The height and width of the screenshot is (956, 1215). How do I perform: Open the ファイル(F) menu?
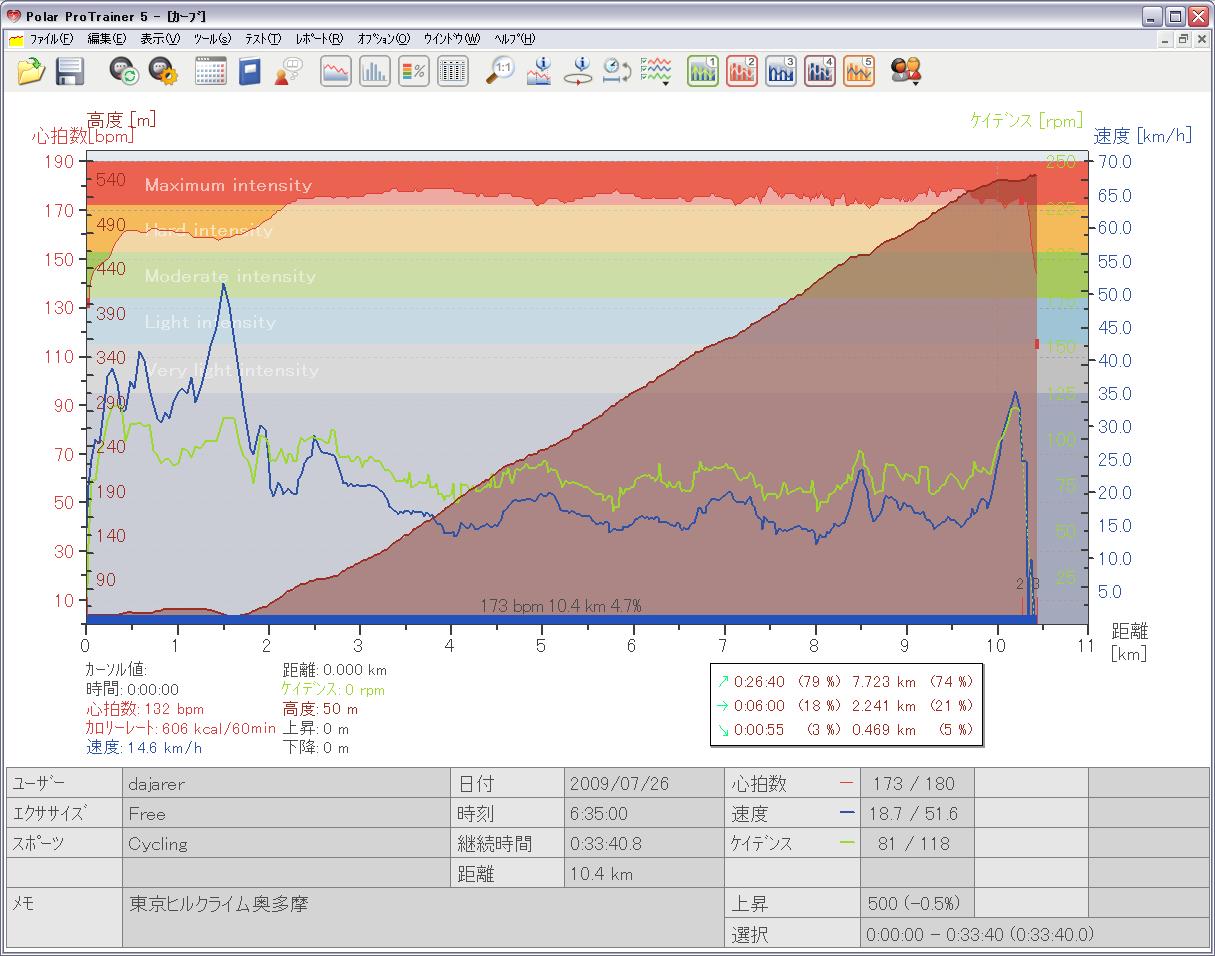51,39
